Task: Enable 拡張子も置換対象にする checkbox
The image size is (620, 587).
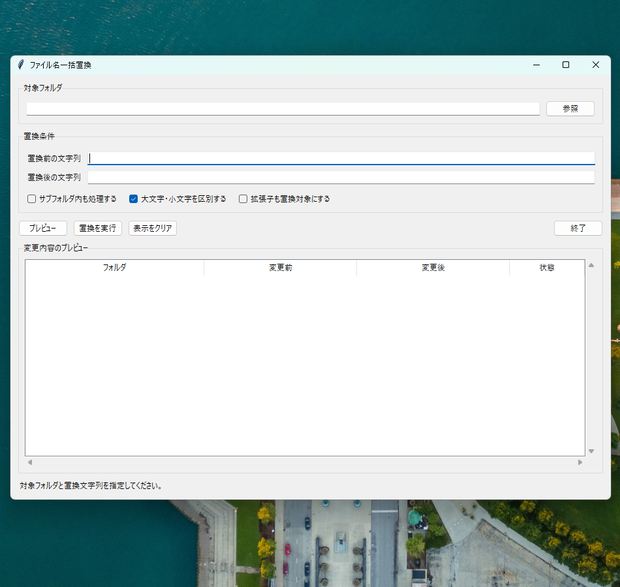Action: point(243,199)
